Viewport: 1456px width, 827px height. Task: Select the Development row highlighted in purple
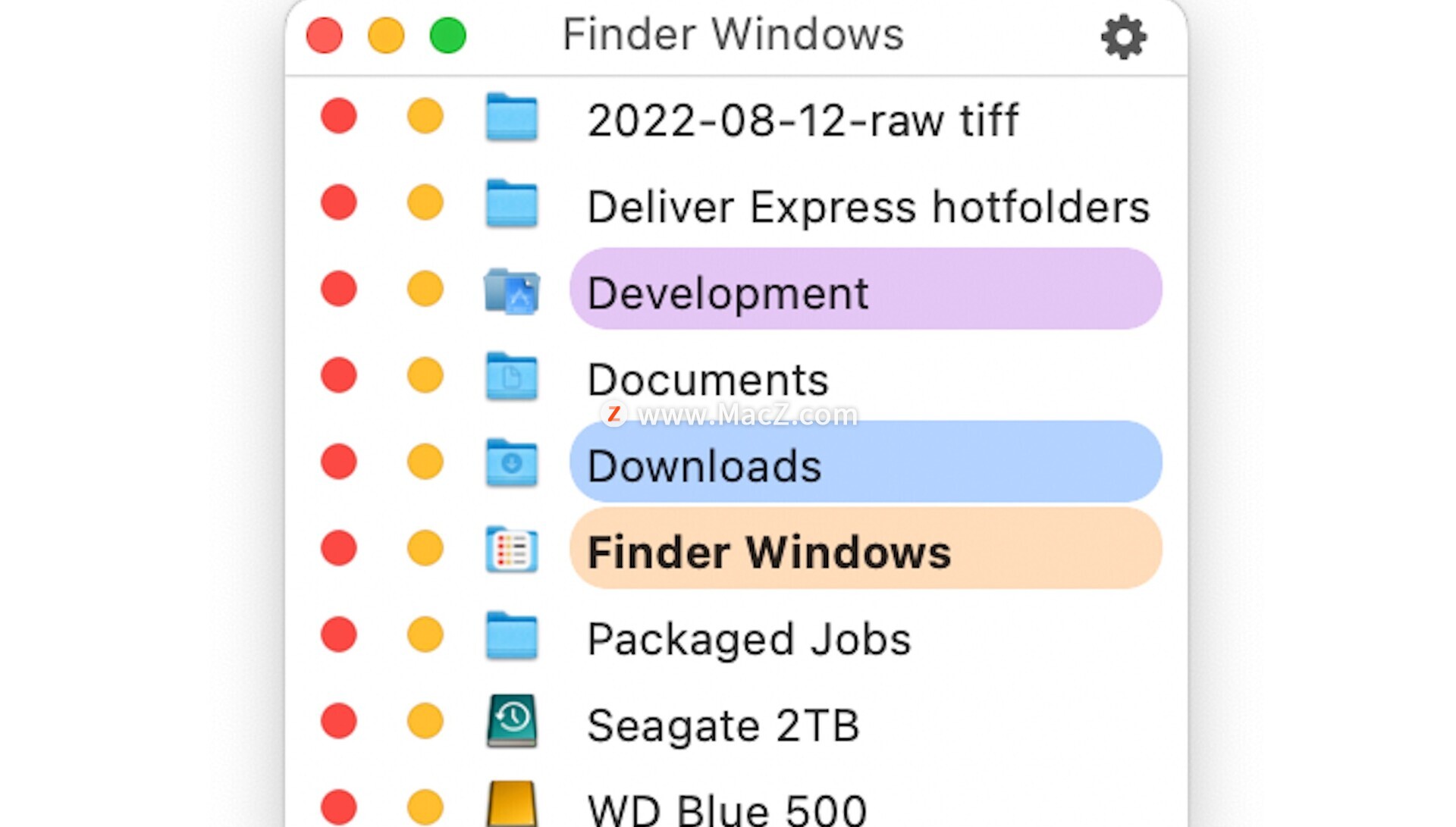pos(865,289)
